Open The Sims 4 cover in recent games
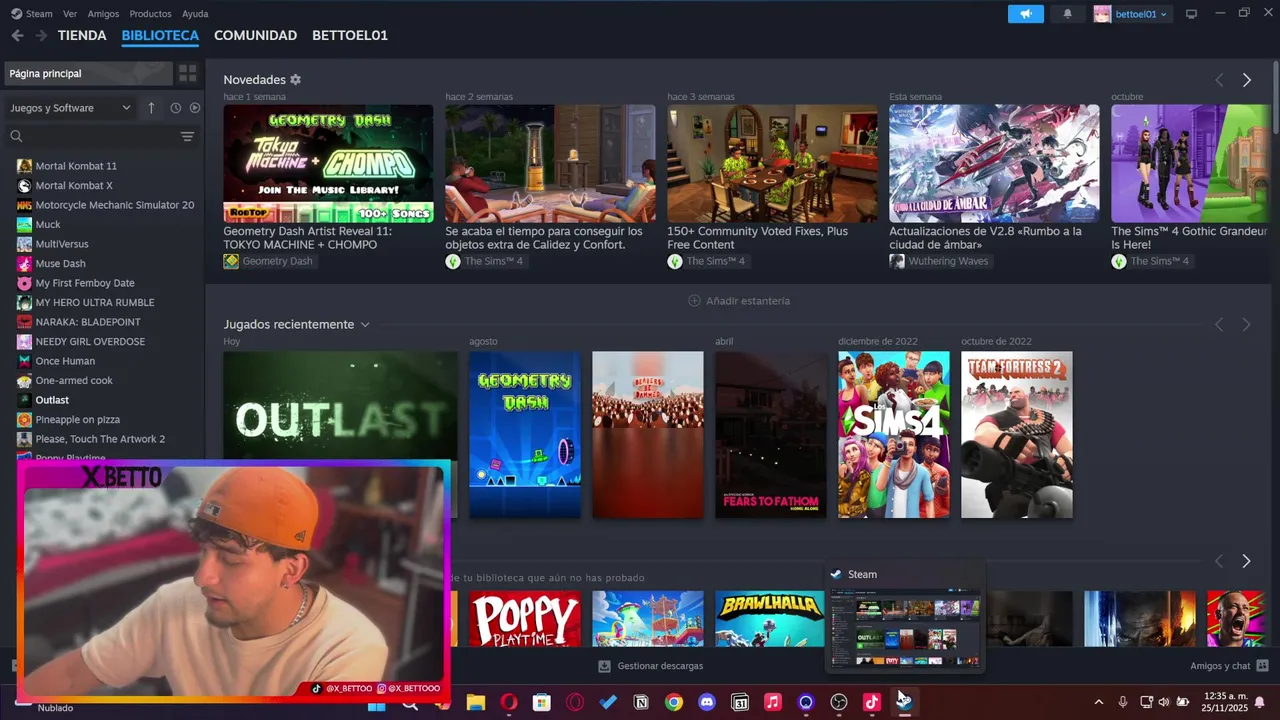The image size is (1280, 720). (894, 435)
